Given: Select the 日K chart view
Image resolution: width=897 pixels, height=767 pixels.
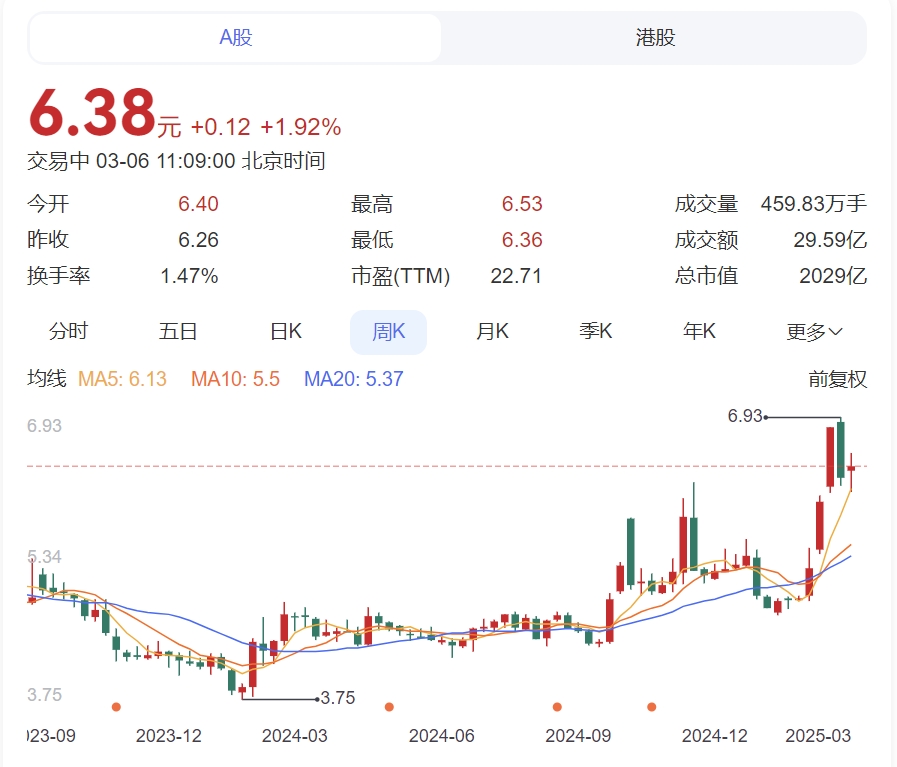Looking at the screenshot, I should tap(285, 331).
